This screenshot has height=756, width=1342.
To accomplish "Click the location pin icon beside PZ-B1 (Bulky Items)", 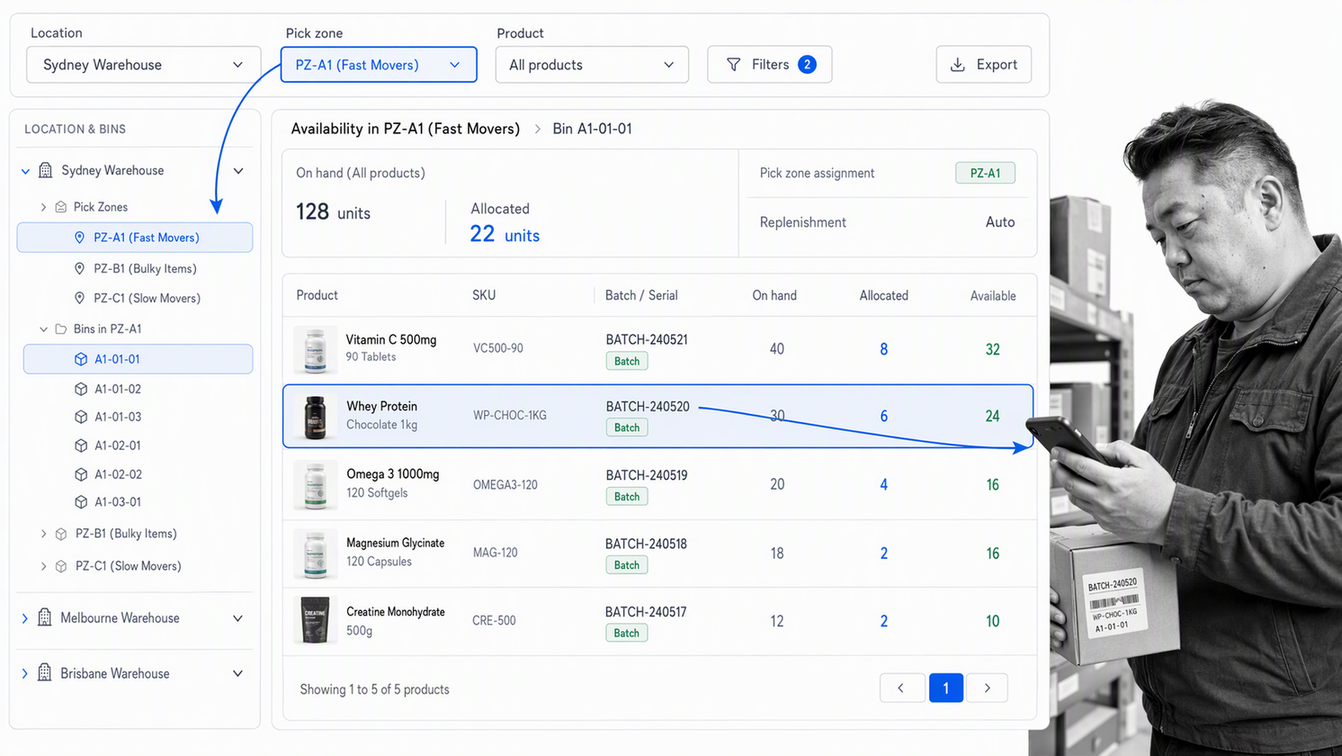I will pyautogui.click(x=80, y=268).
